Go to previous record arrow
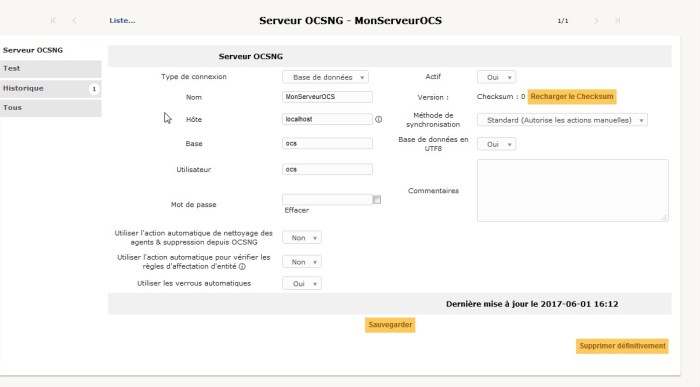Viewport: 700px width, 387px height. pos(75,21)
